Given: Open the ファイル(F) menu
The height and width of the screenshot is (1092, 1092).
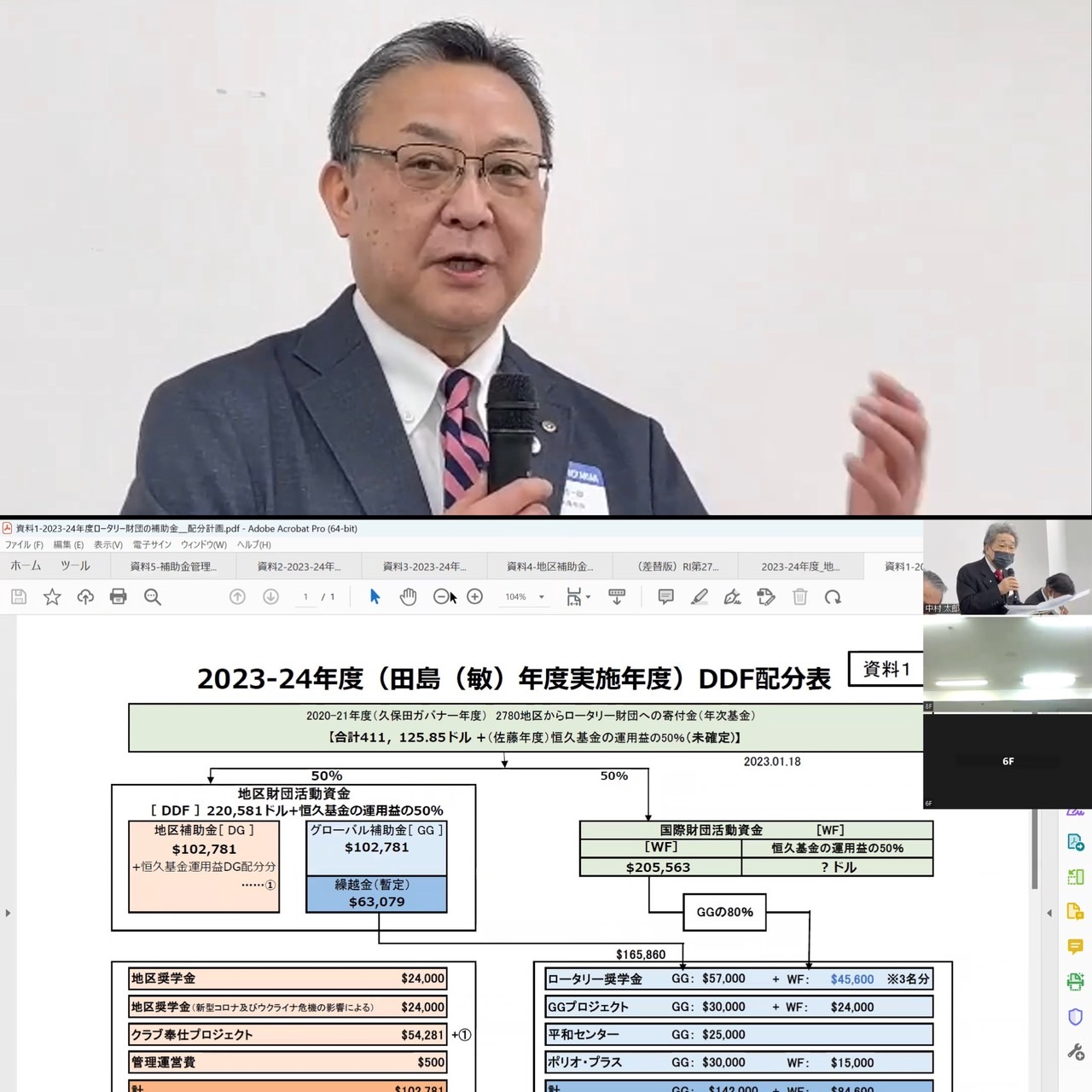Looking at the screenshot, I should click(24, 544).
